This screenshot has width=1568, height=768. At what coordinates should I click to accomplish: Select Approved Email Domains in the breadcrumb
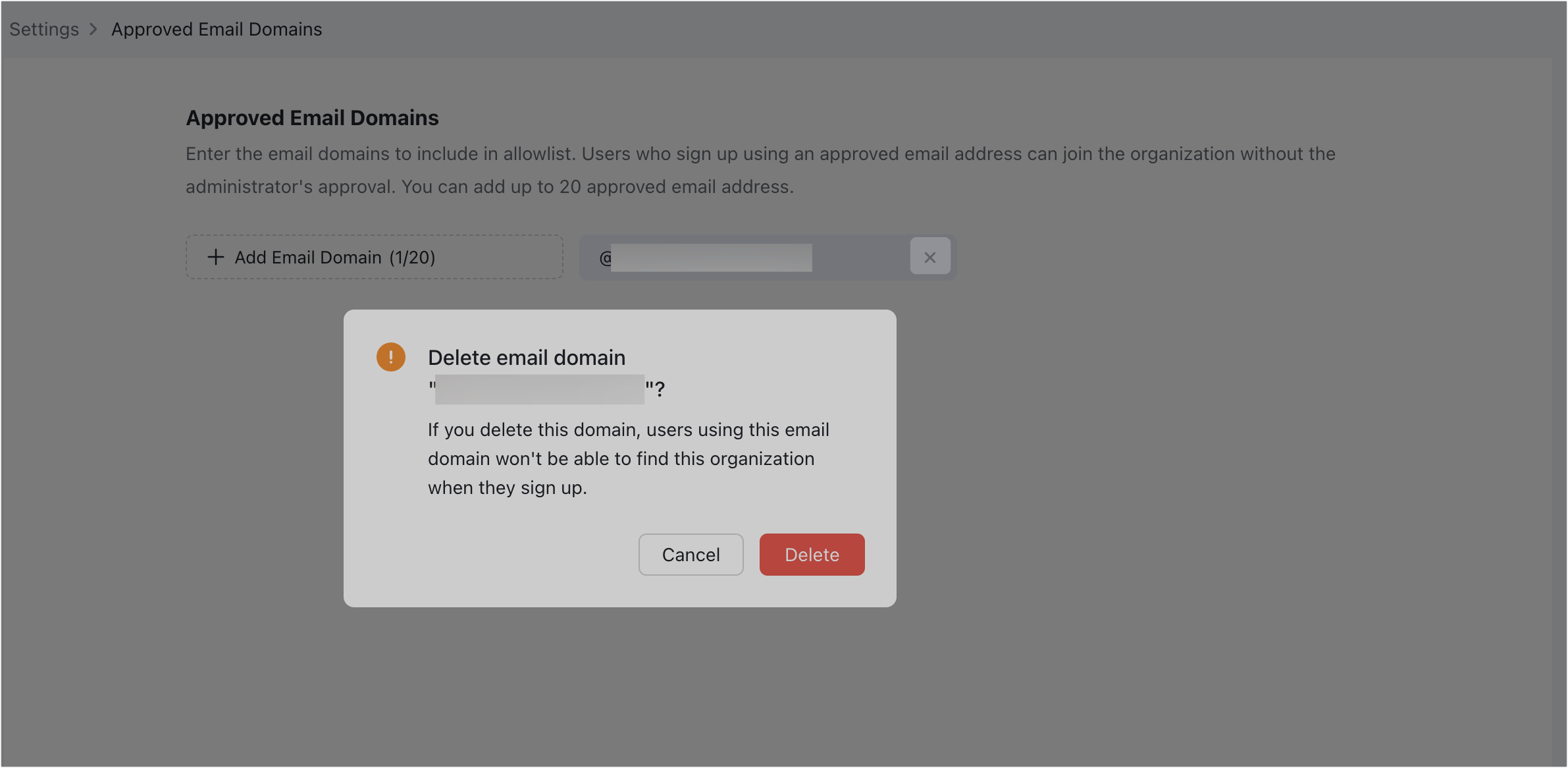click(x=217, y=29)
